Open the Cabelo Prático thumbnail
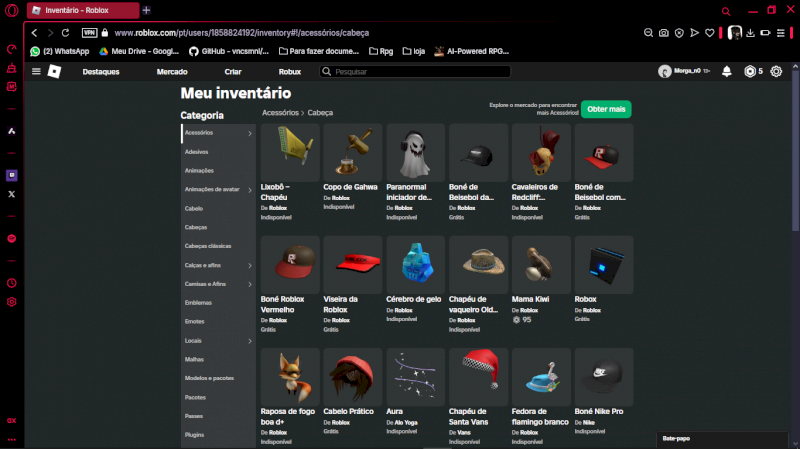This screenshot has width=800, height=449. coord(353,377)
